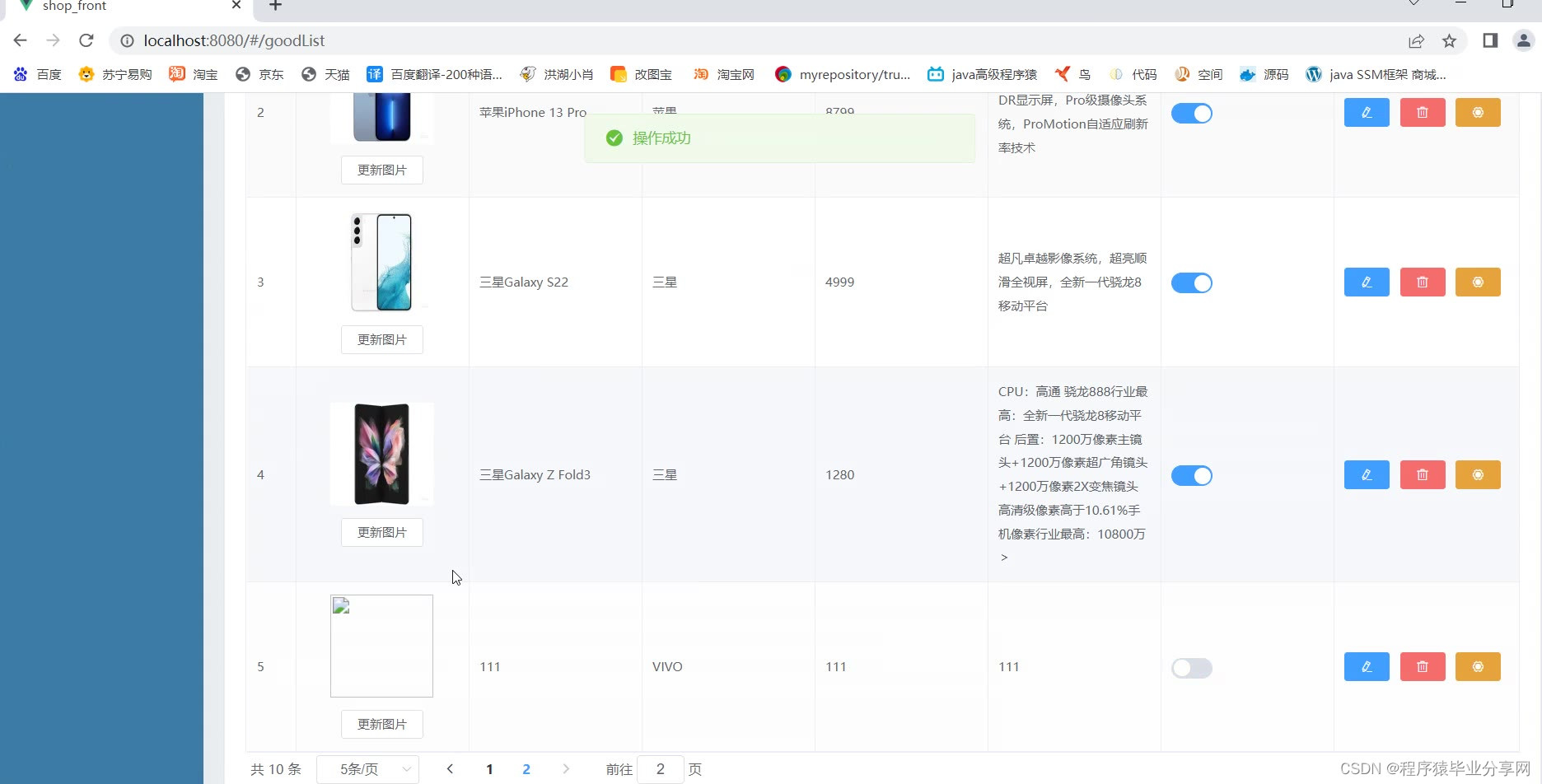Update image for iPhone 13 Pro
Screen dimensions: 1542x784
point(382,170)
